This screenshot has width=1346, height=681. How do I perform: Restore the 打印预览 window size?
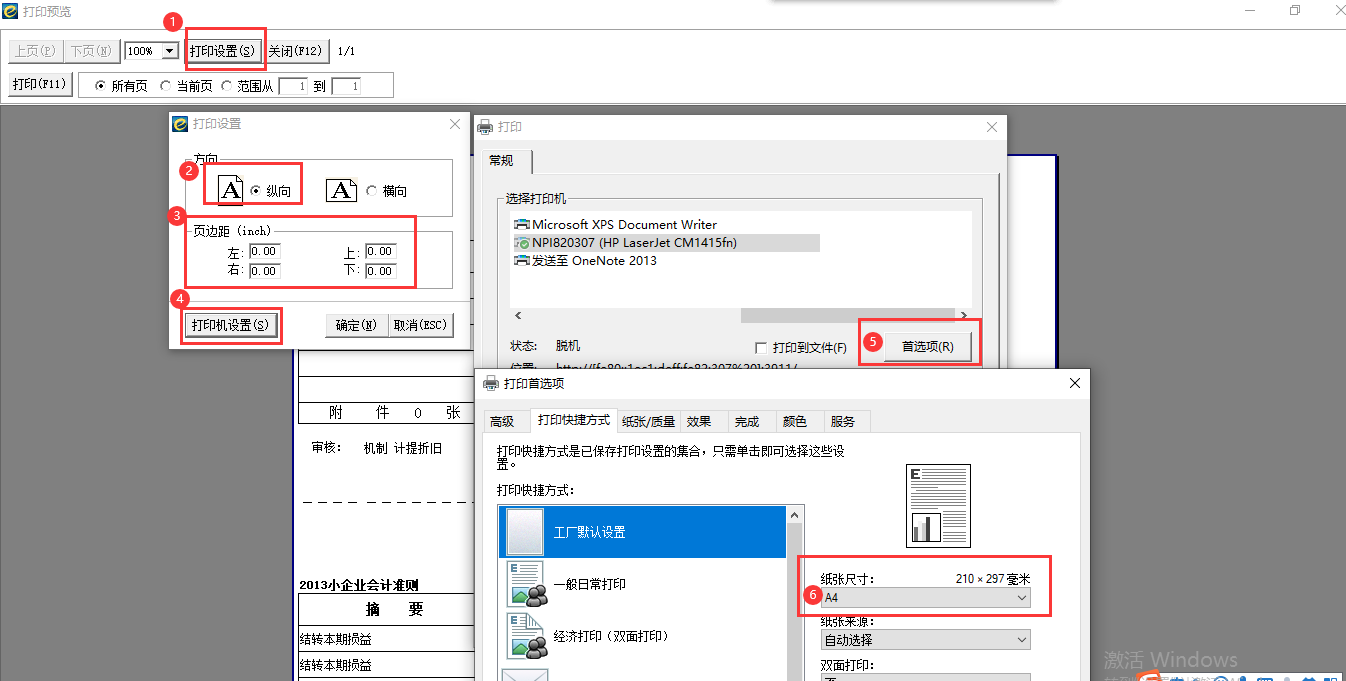point(1295,11)
